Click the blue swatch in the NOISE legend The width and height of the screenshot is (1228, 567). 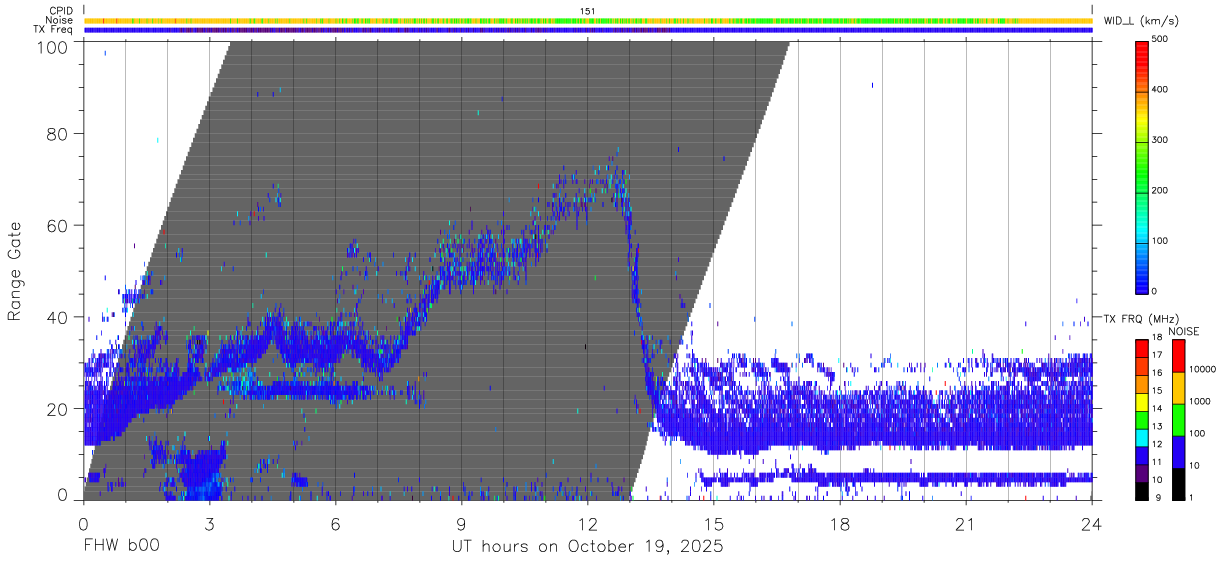(x=1178, y=451)
